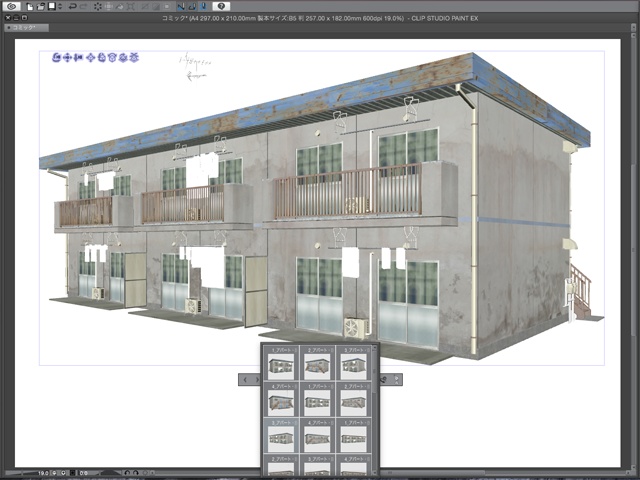This screenshot has height=480, width=640.
Task: Click zoom out button in status bar
Action: tap(55, 473)
